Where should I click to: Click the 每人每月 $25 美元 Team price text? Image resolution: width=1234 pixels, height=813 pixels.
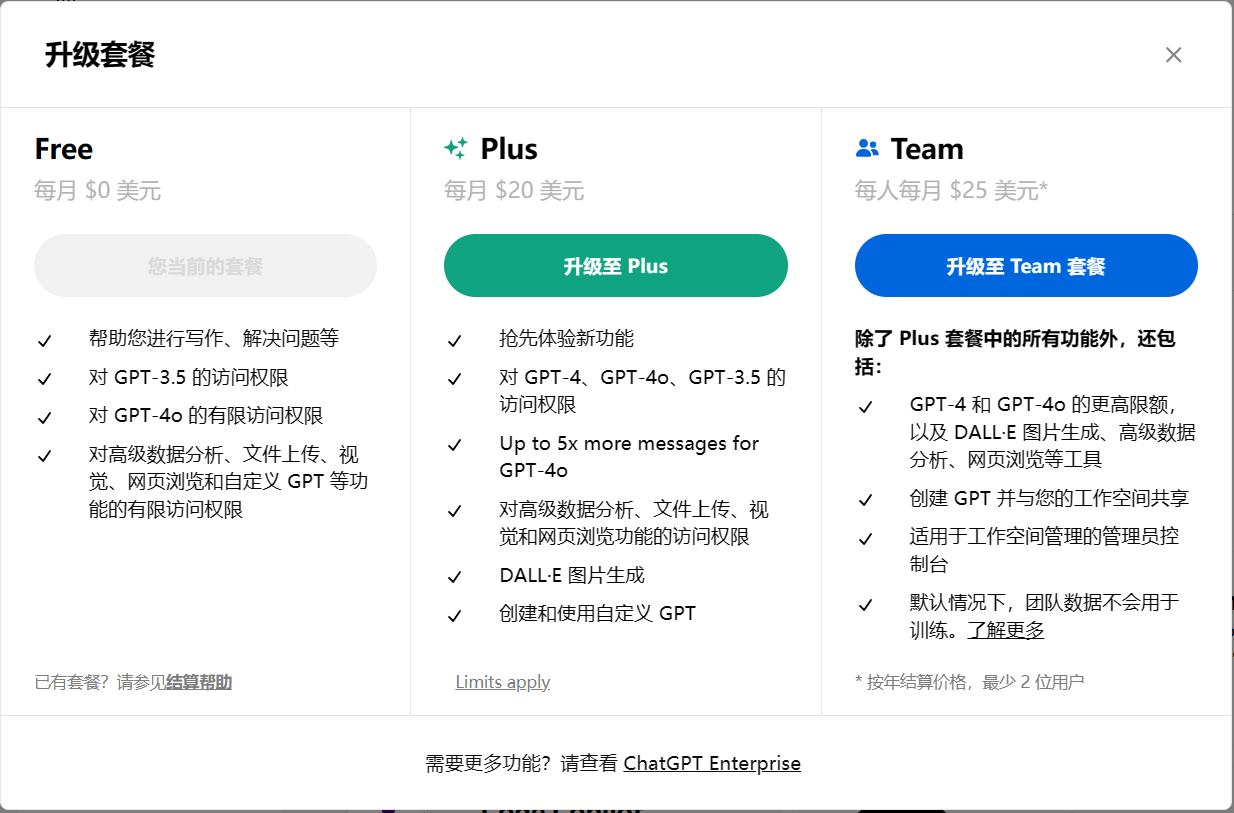950,190
